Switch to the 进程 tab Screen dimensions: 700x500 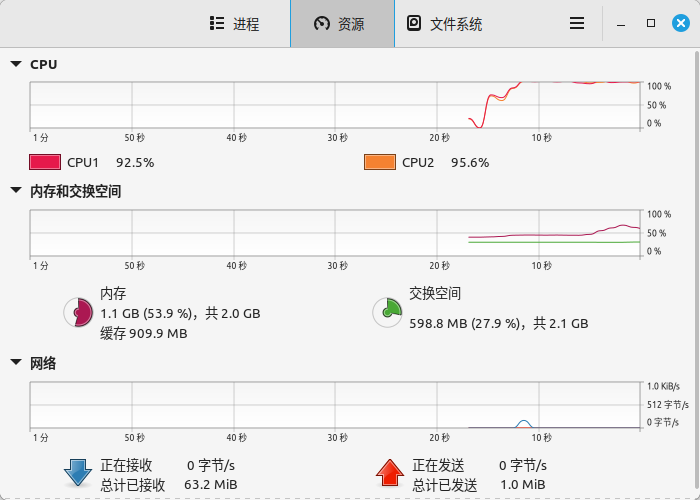point(234,24)
